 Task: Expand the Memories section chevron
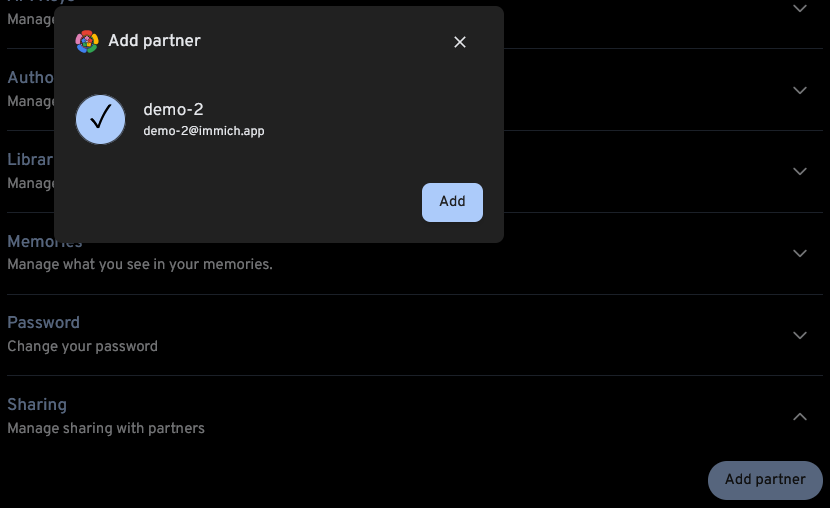(799, 254)
